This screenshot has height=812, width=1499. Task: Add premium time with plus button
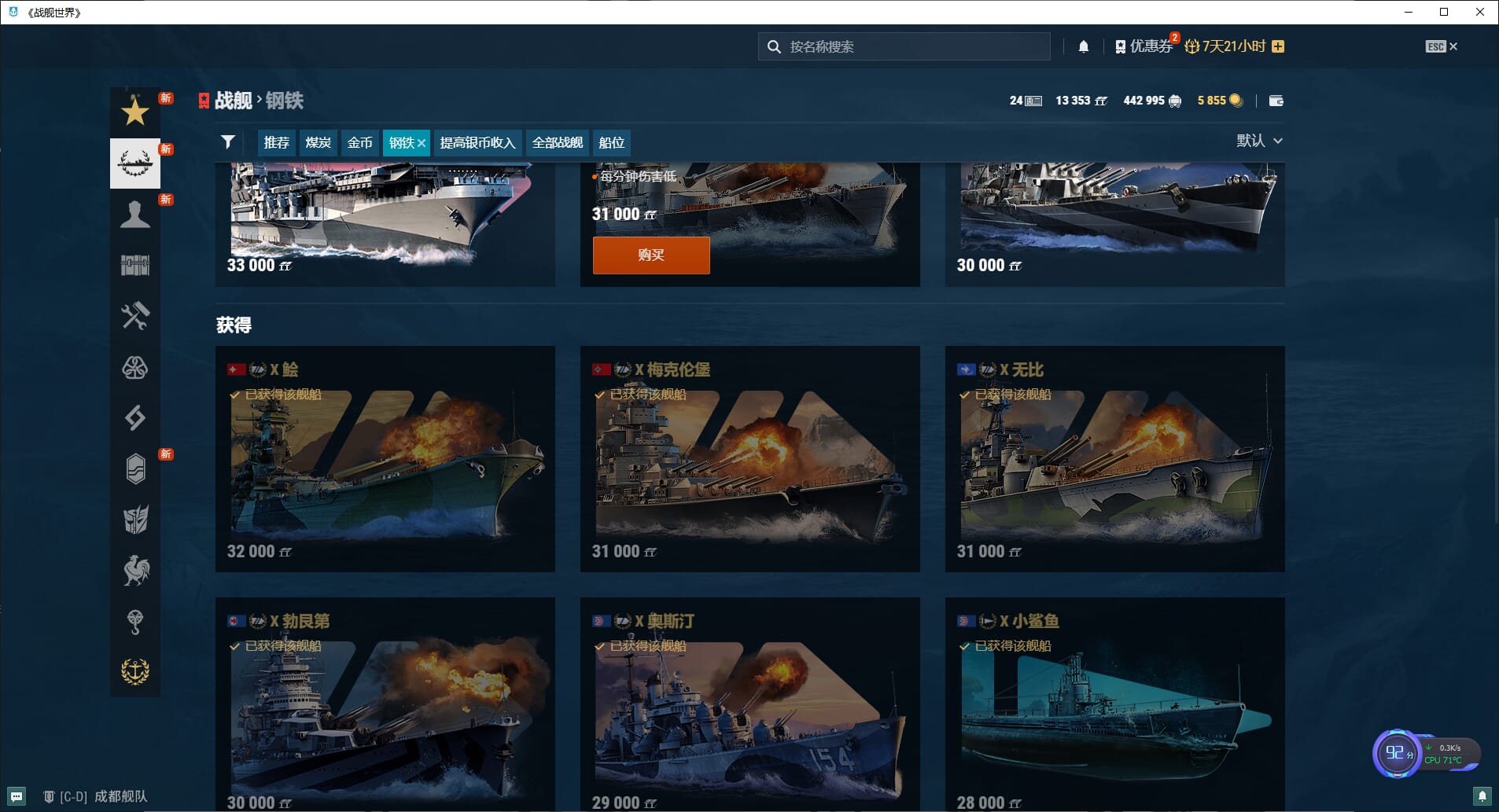1278,46
